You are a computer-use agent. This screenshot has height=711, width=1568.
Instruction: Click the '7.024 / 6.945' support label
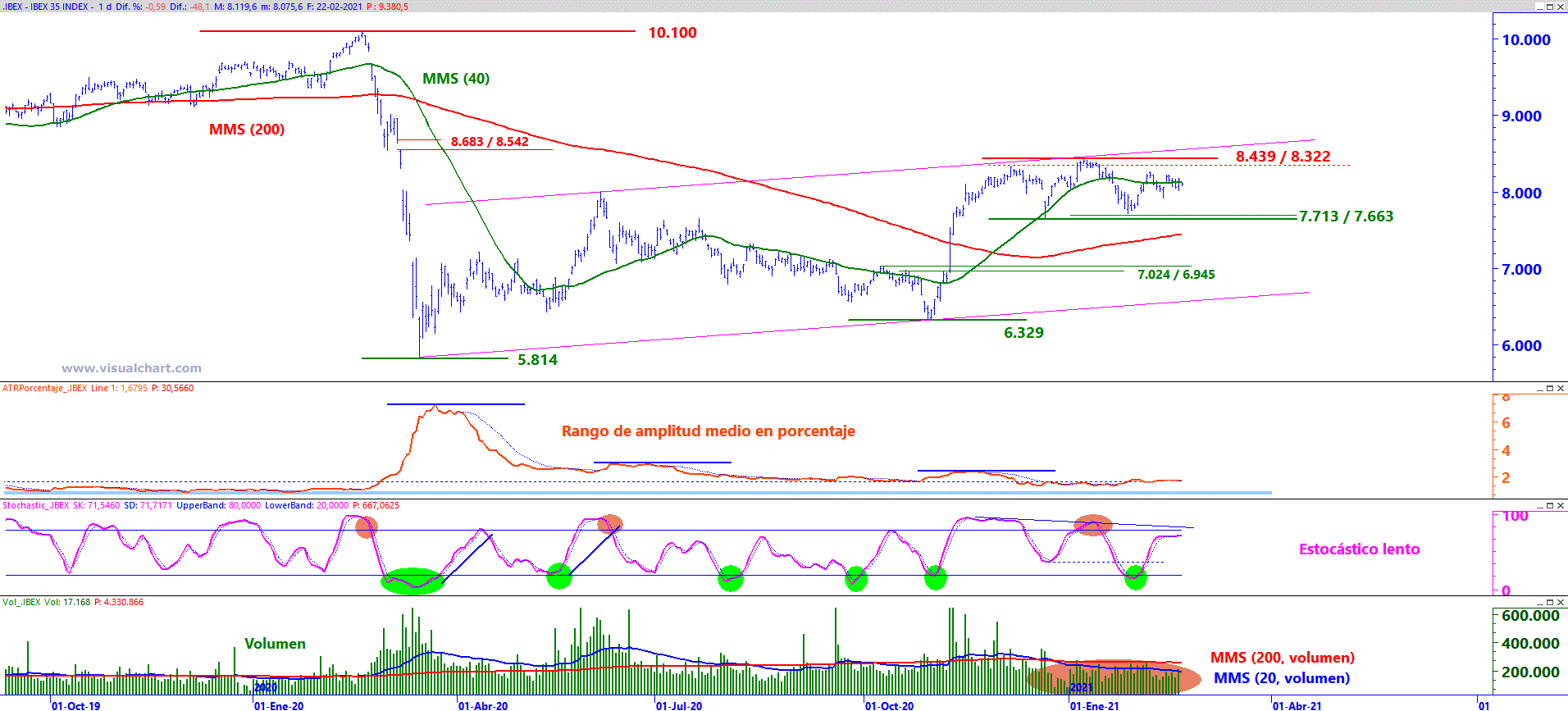1176,275
